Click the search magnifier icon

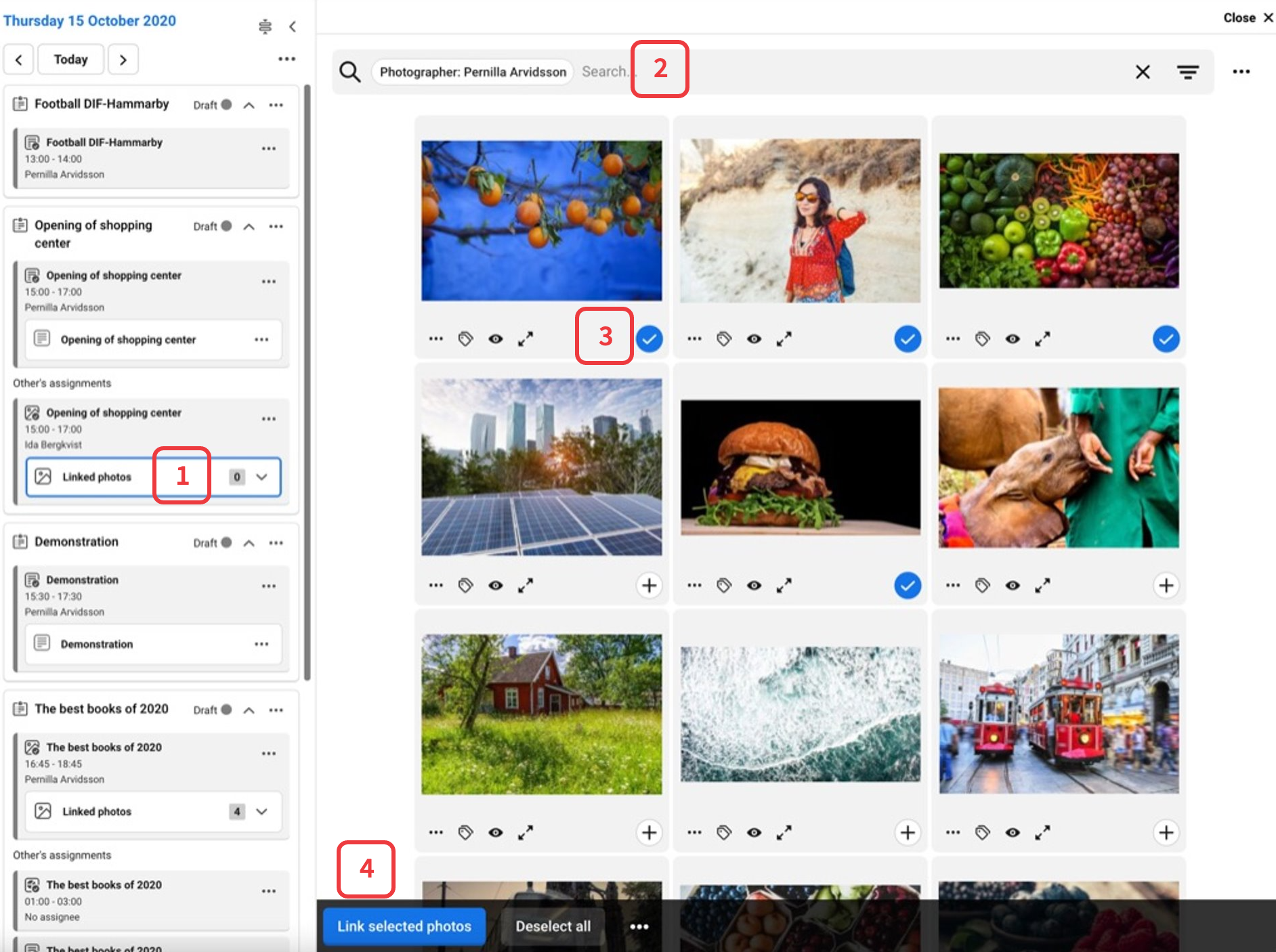(x=349, y=72)
